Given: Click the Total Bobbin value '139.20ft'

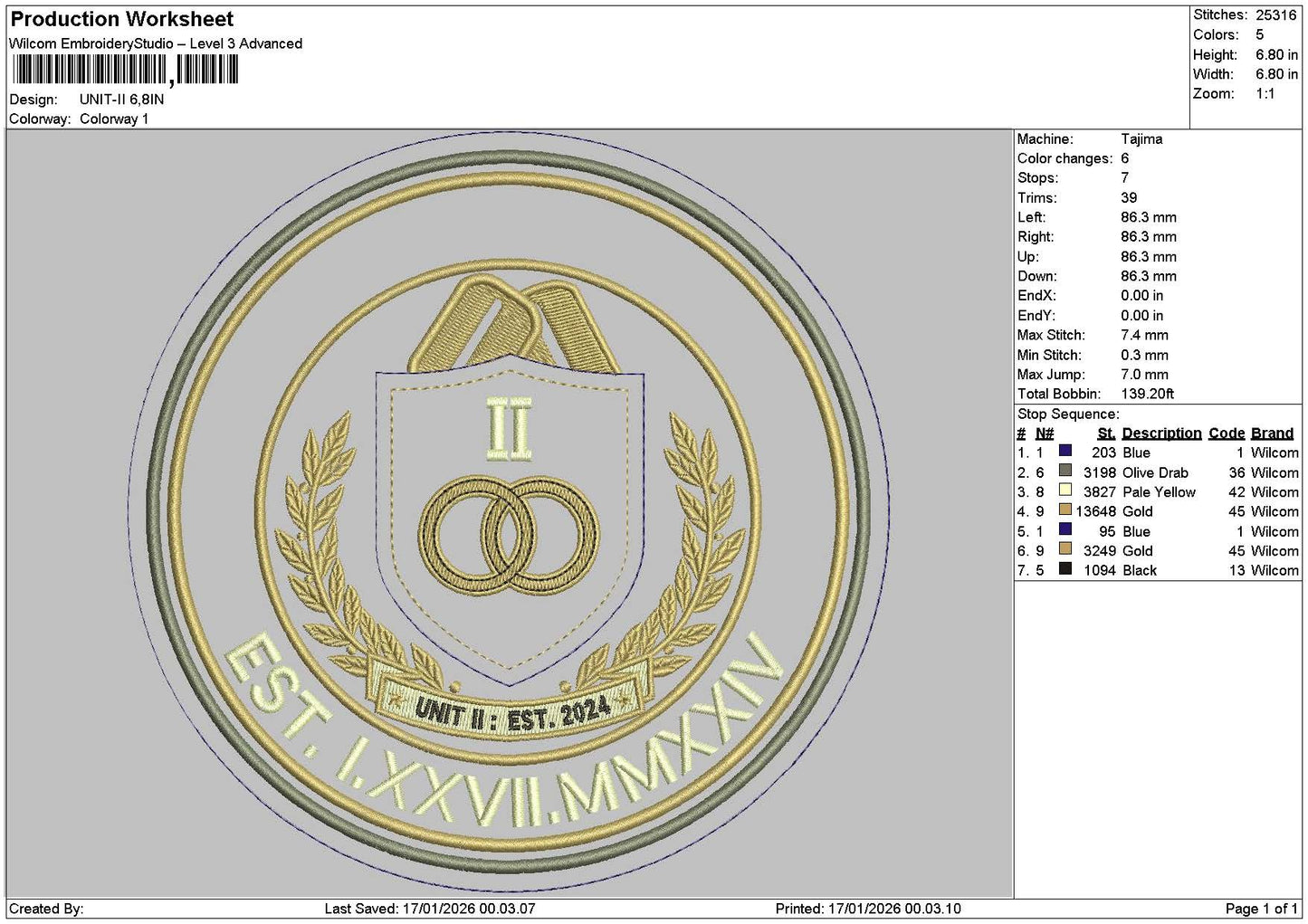Looking at the screenshot, I should click(1148, 394).
